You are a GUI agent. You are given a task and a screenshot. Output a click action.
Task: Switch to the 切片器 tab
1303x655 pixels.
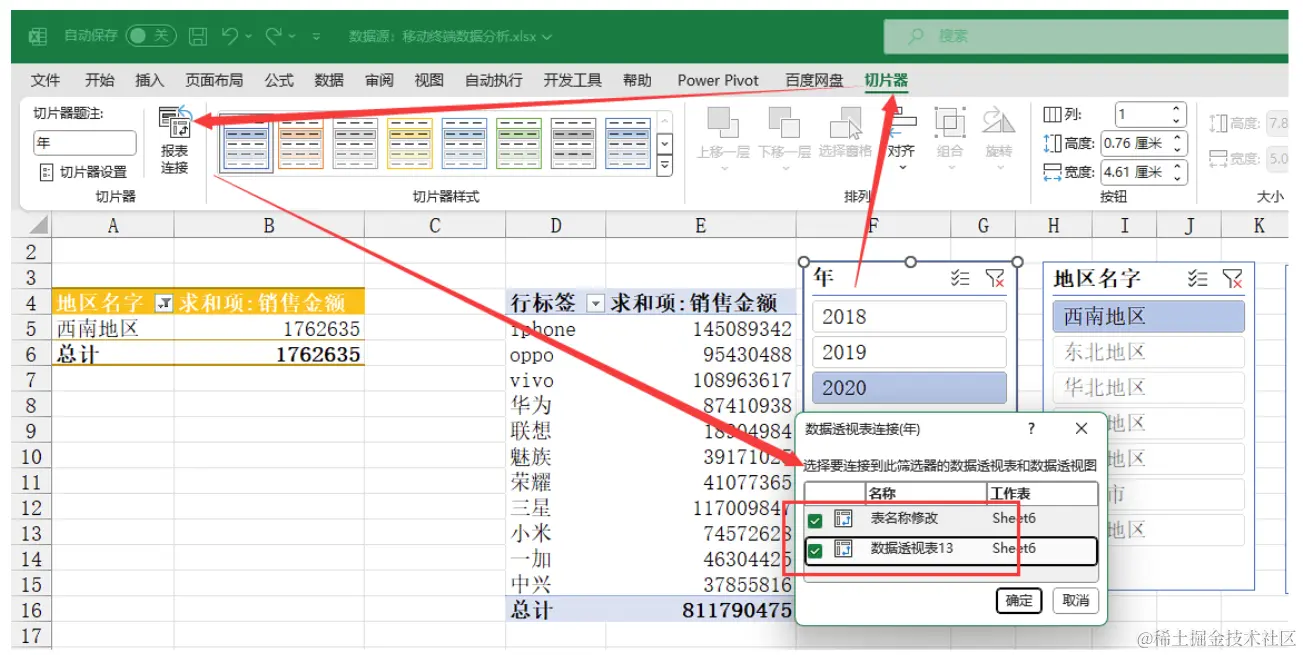click(886, 80)
